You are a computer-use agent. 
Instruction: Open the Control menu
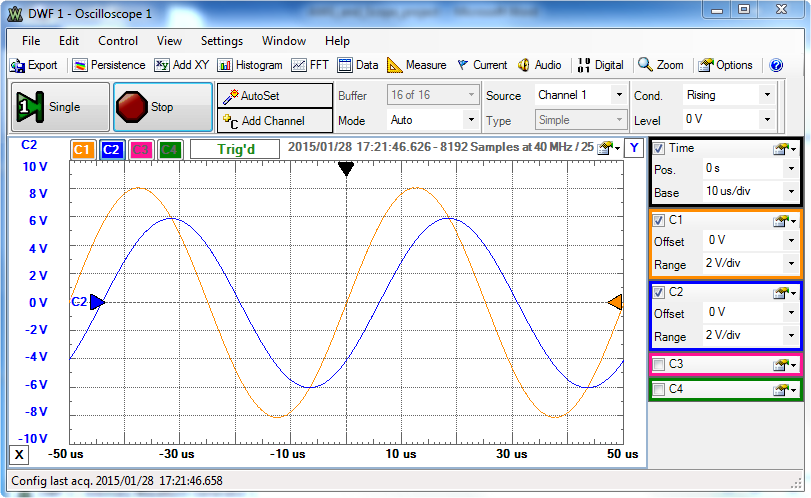point(118,41)
